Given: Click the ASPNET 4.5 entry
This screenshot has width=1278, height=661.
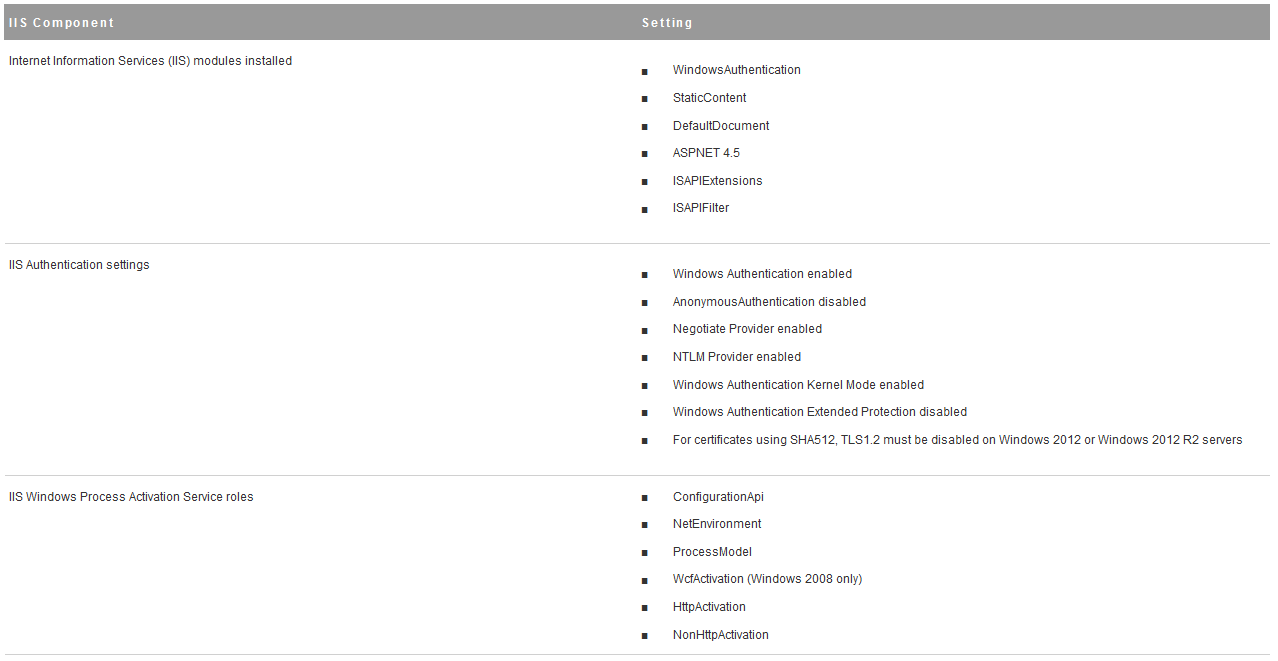Looking at the screenshot, I should point(706,153).
